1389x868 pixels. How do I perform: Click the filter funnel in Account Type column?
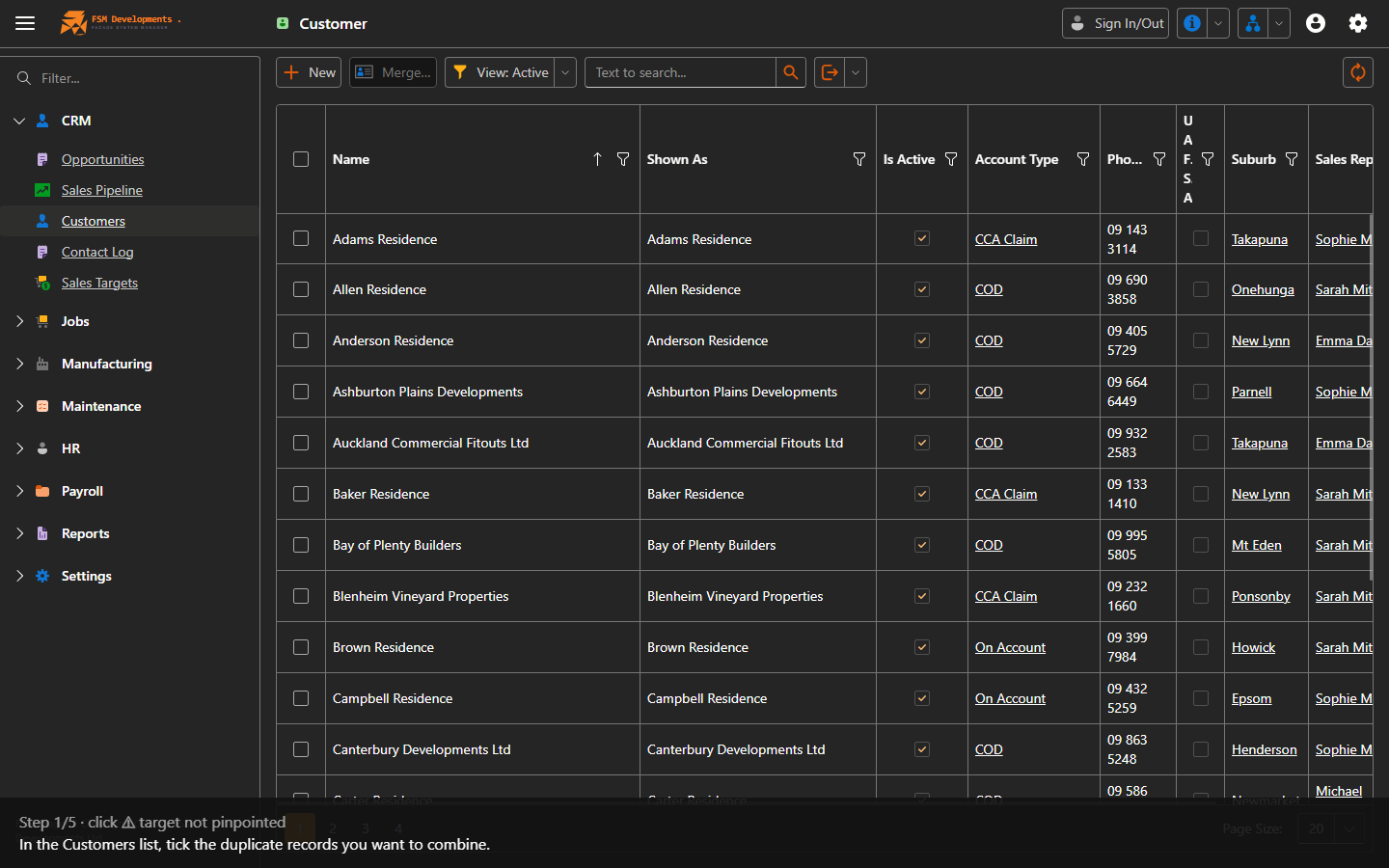1083,159
